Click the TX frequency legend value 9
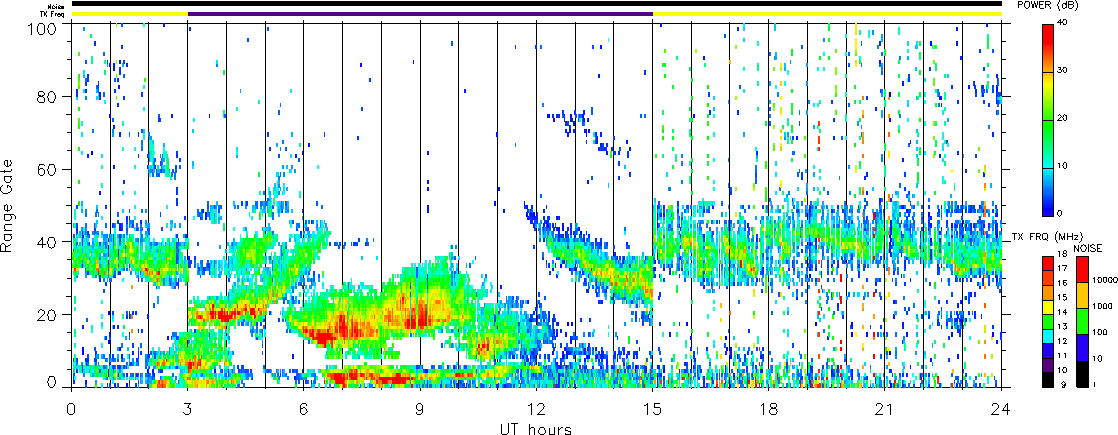 pos(1063,384)
